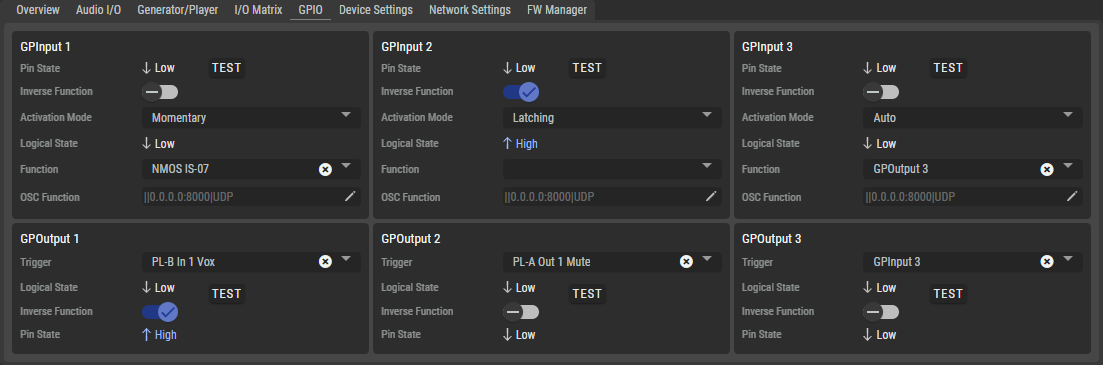Clear the GPOutput 3 function in GPInput 3
The height and width of the screenshot is (365, 1103).
tap(1047, 169)
